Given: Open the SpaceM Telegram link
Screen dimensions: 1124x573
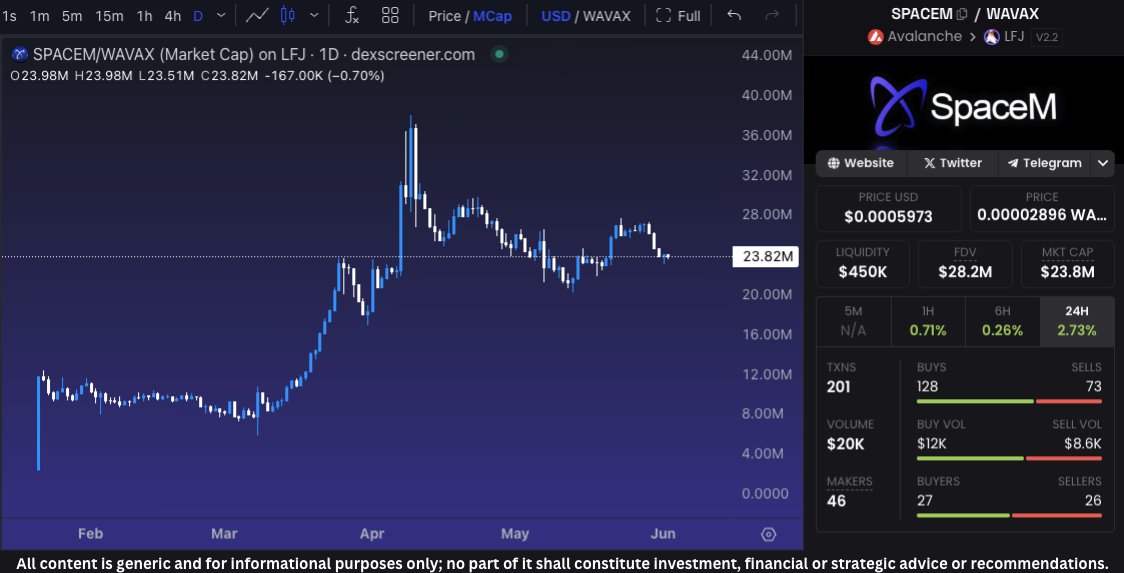Looking at the screenshot, I should pyautogui.click(x=1044, y=163).
